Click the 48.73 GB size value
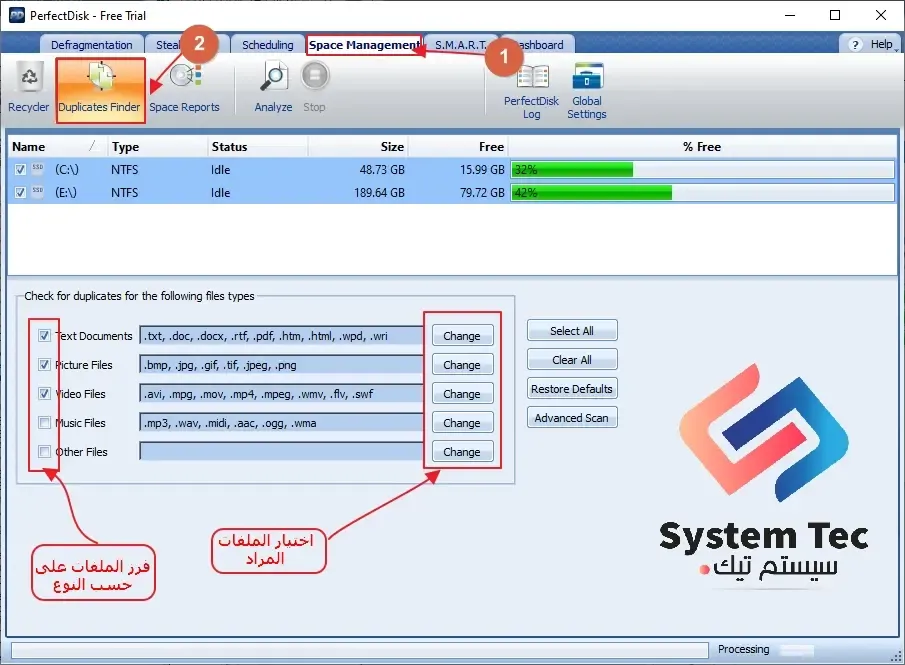Image resolution: width=905 pixels, height=665 pixels. point(382,170)
